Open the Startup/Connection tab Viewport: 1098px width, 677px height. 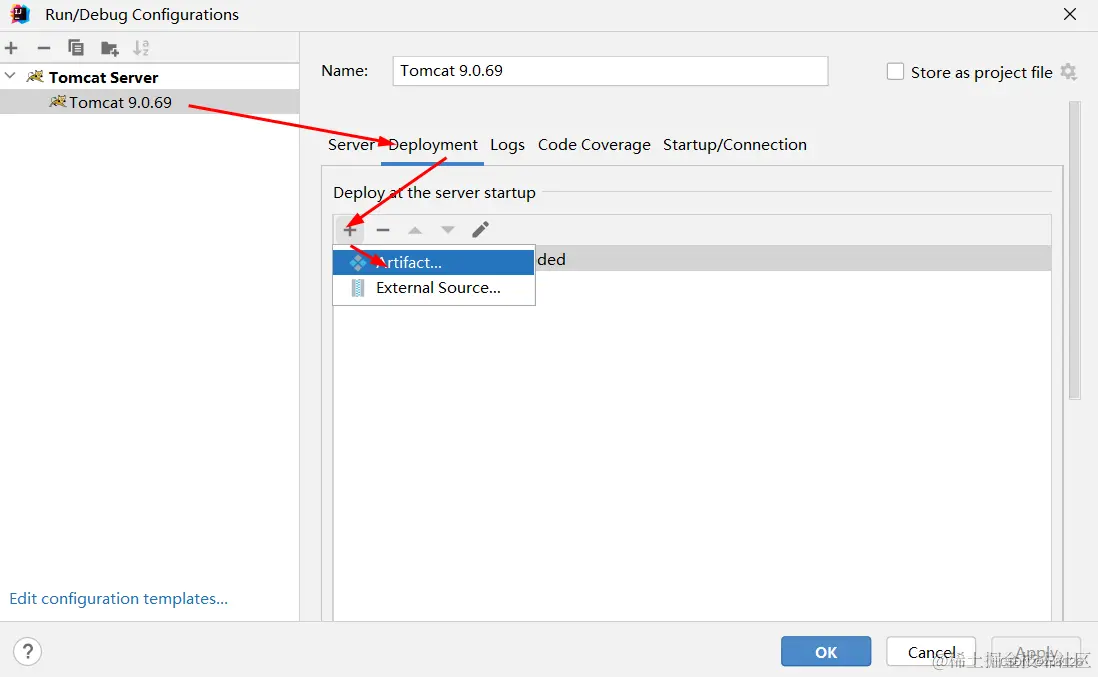[735, 145]
